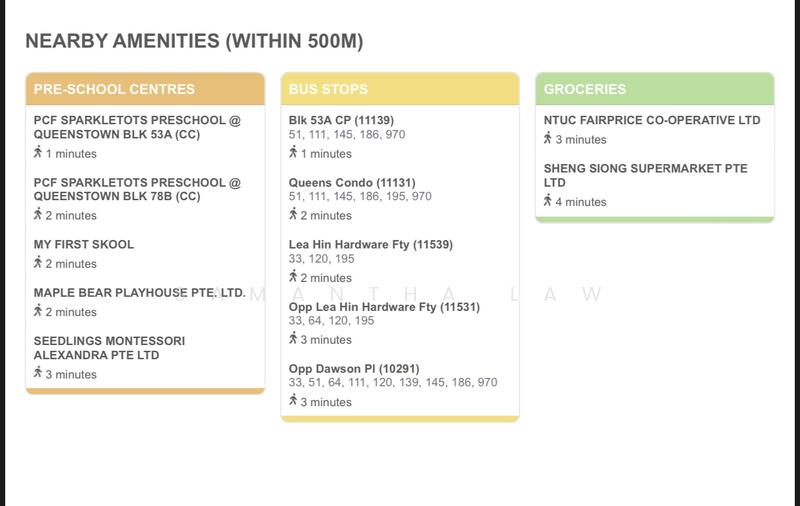Click bus numbers under Opp Dawson Pl
Viewport: 800px width, 506px height.
[392, 383]
